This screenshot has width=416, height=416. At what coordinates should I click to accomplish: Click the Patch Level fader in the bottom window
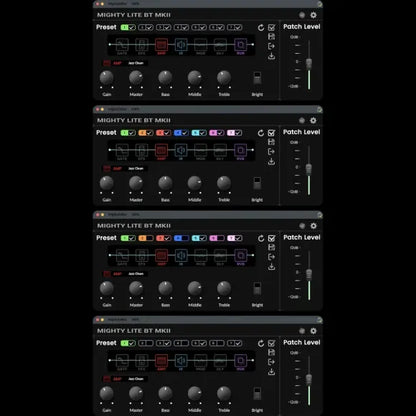[x=309, y=379]
